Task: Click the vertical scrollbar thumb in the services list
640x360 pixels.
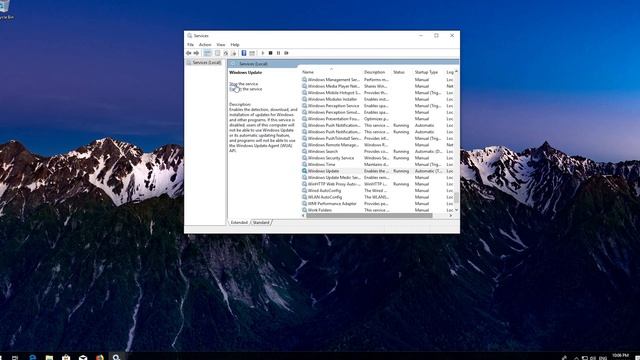Action: tap(456, 198)
